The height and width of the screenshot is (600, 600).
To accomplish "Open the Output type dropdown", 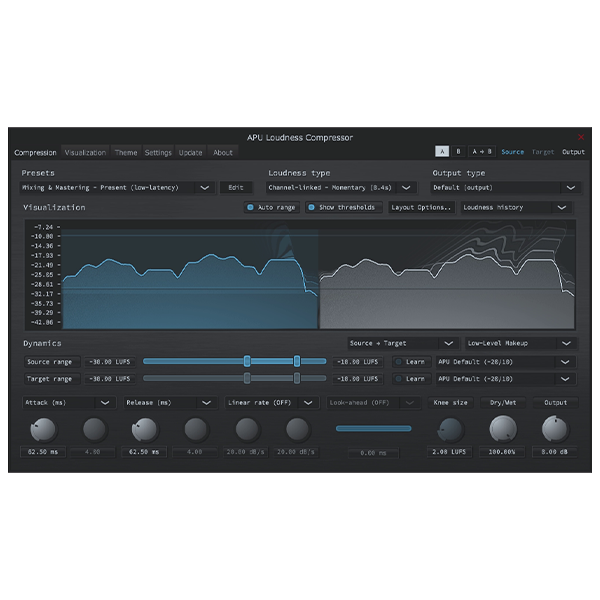I will click(x=505, y=188).
